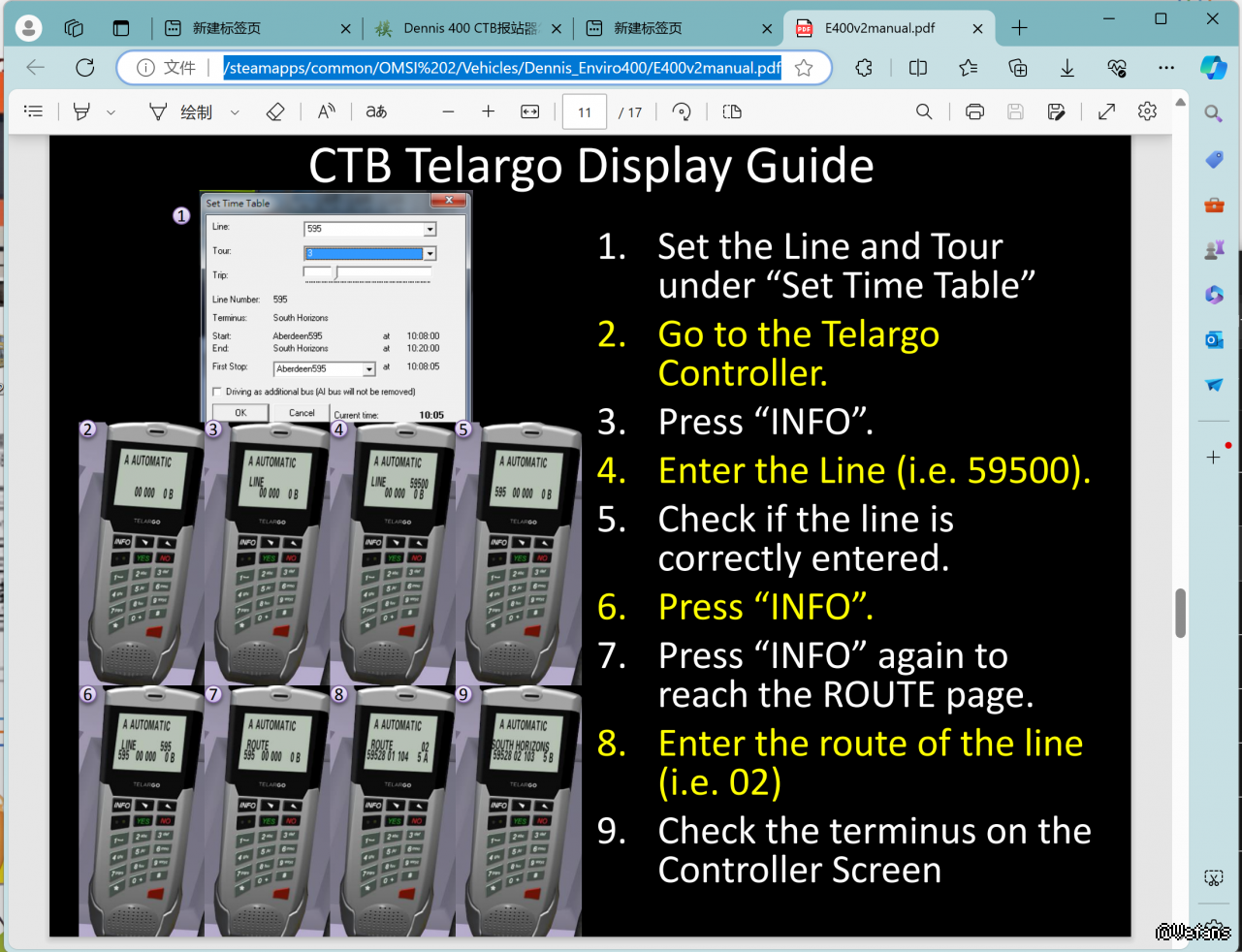Open the Settings and more menu
Screen dimensions: 1242x952
tap(1166, 67)
